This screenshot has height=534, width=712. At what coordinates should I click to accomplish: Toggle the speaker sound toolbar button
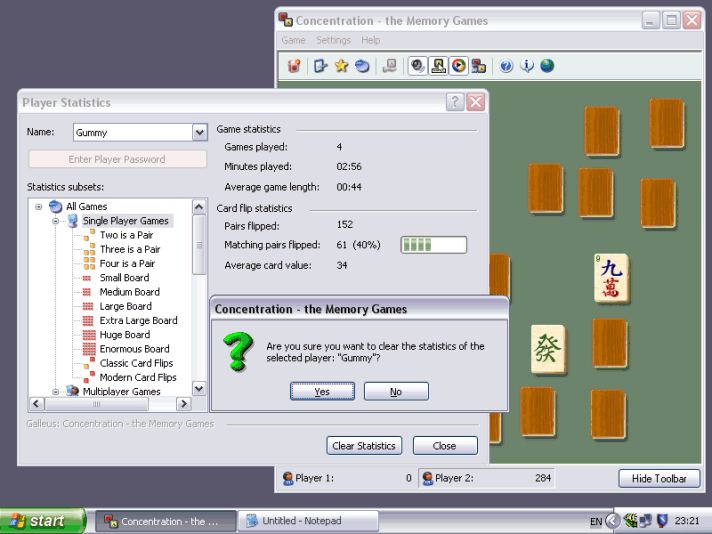tap(417, 66)
